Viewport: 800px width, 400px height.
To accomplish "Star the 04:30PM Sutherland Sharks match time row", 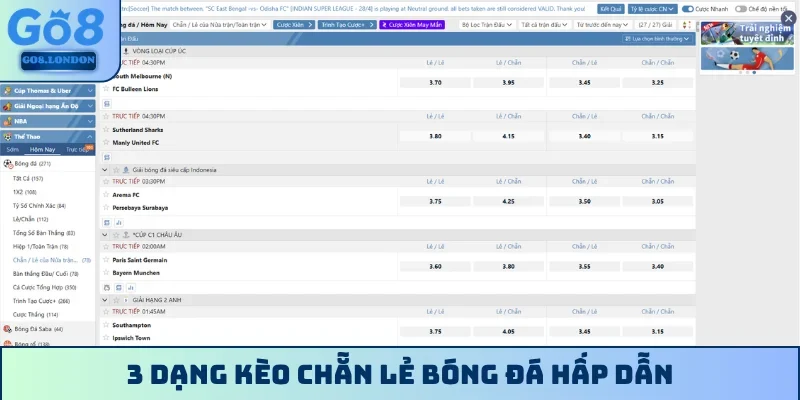I will pos(106,116).
